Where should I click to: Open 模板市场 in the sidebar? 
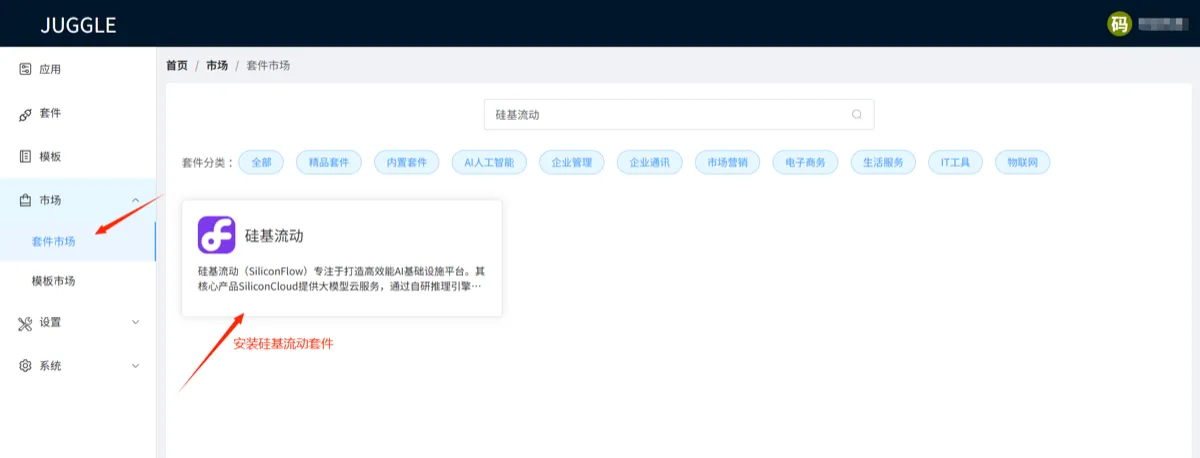[x=53, y=281]
